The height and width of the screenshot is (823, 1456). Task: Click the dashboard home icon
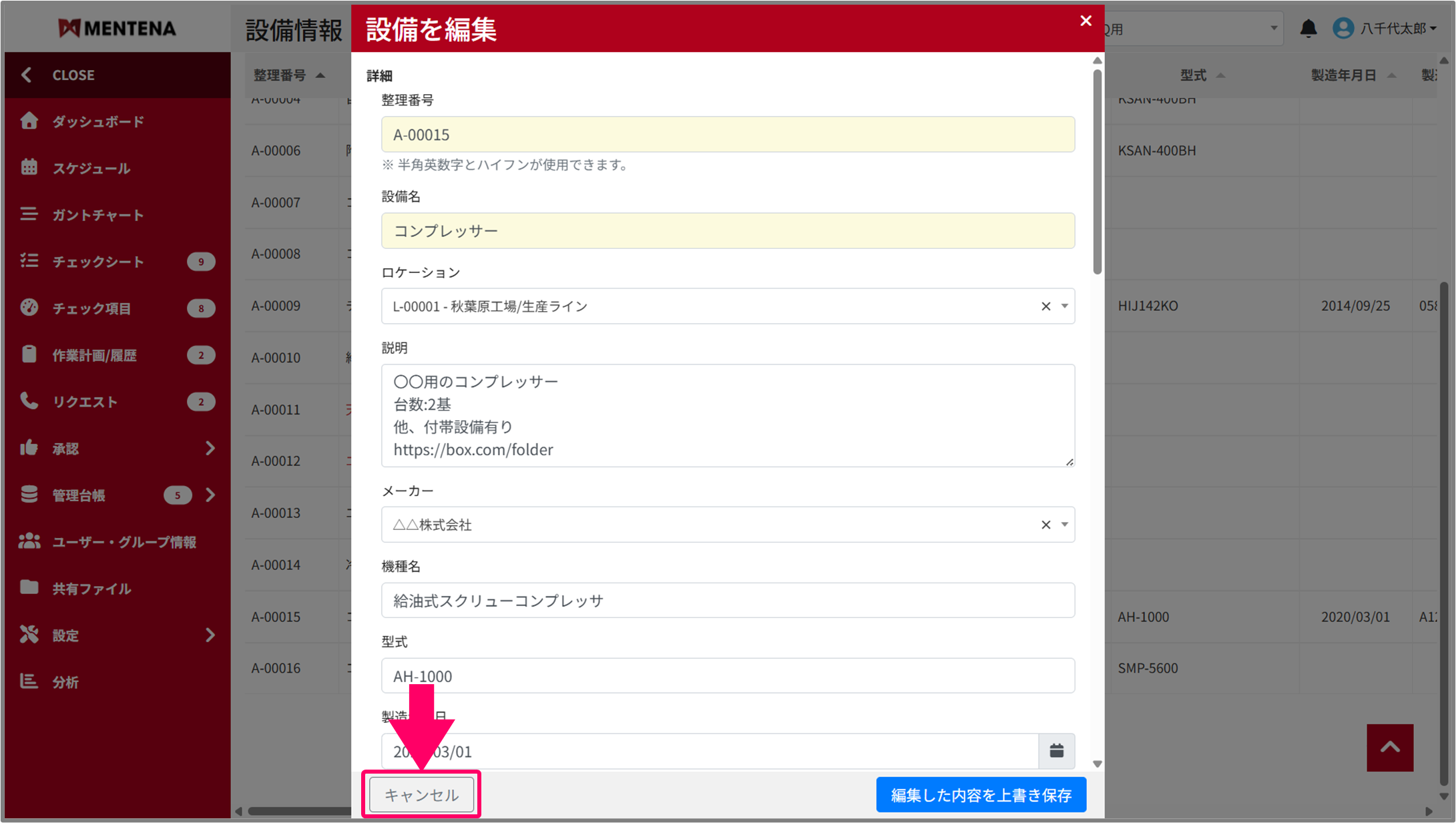pos(29,121)
